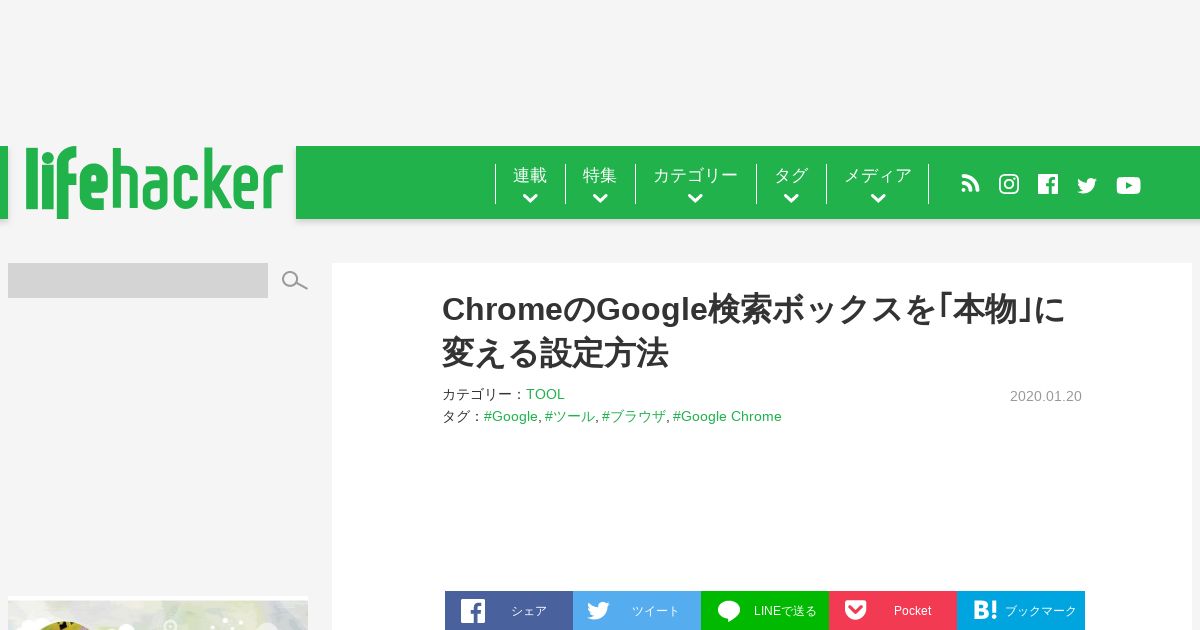1200x630 pixels.
Task: Click the article title heading
Action: 754,331
